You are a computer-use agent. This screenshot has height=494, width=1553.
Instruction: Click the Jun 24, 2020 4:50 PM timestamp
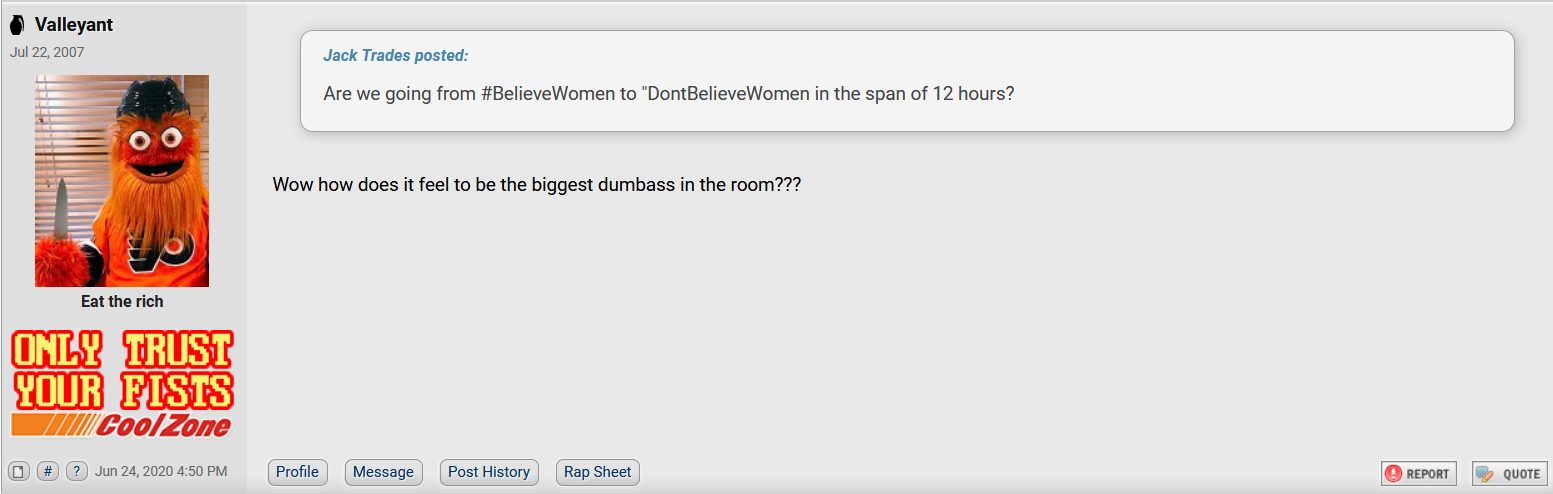tap(161, 471)
